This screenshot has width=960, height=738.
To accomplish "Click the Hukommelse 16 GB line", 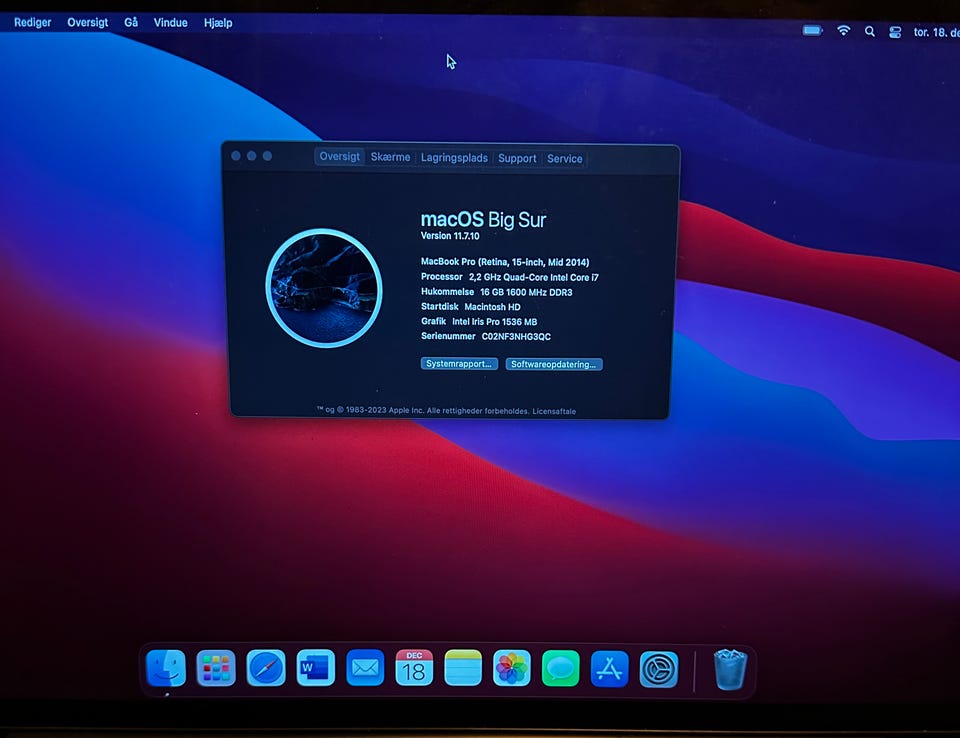I will click(497, 292).
